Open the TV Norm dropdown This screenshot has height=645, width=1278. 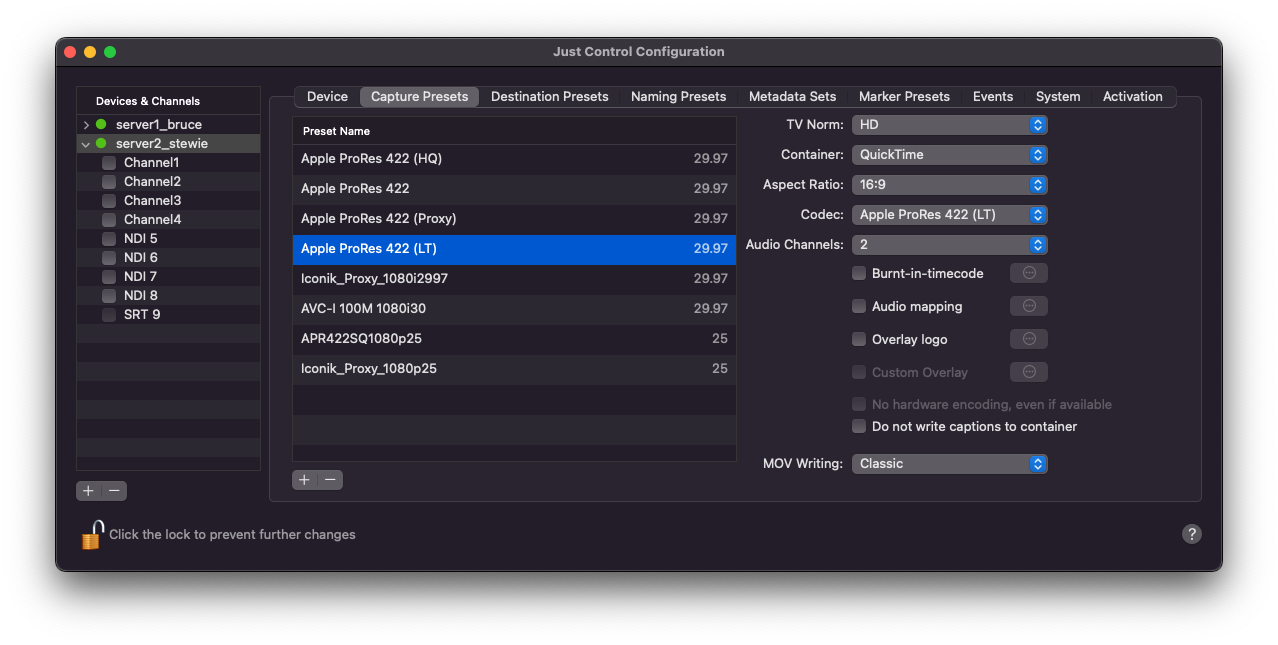[949, 125]
